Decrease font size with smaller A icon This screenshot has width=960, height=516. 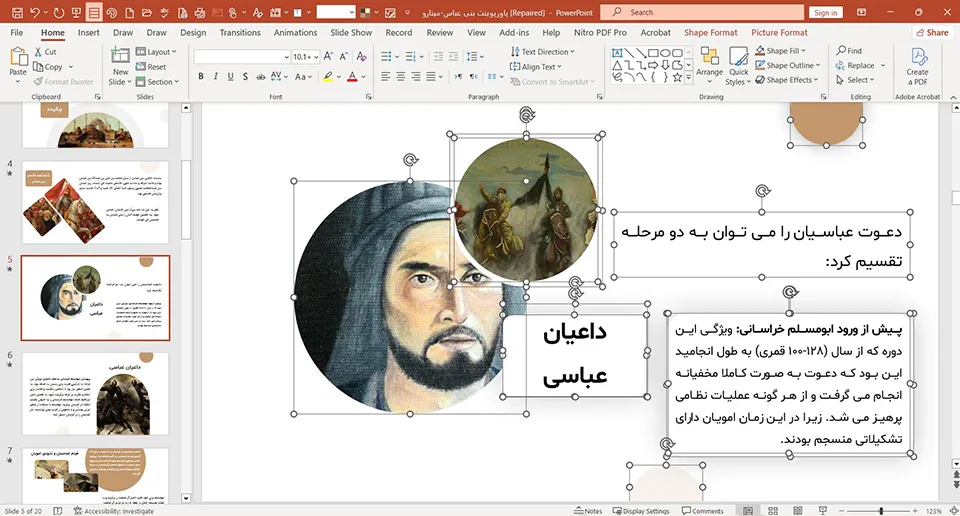(343, 56)
